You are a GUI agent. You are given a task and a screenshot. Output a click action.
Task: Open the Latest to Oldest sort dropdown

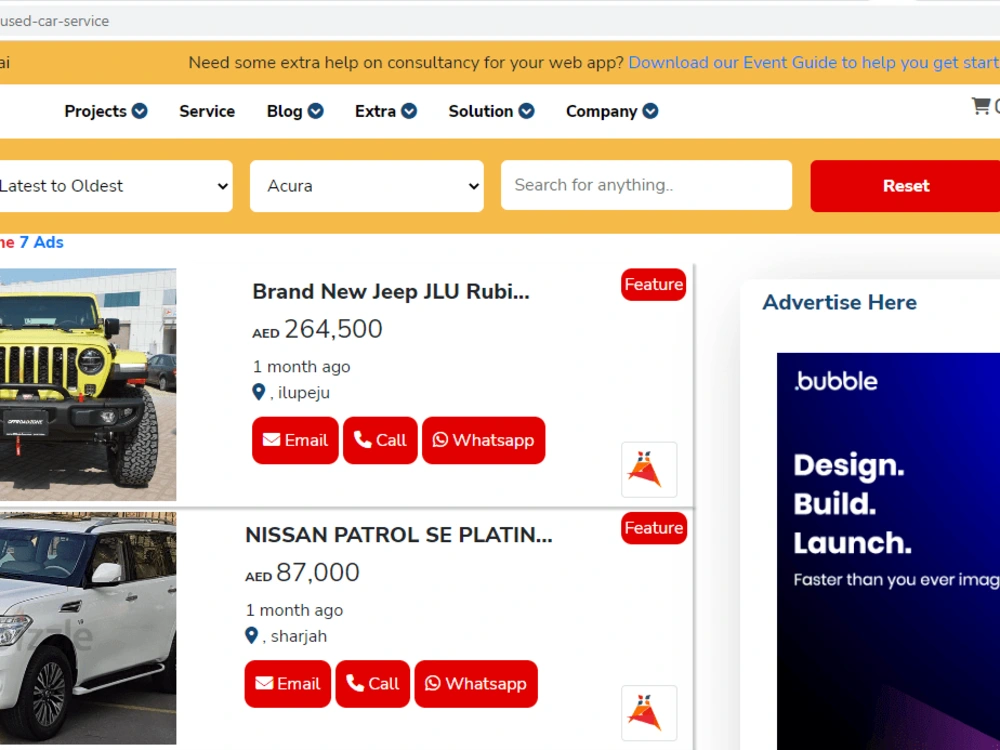point(115,186)
